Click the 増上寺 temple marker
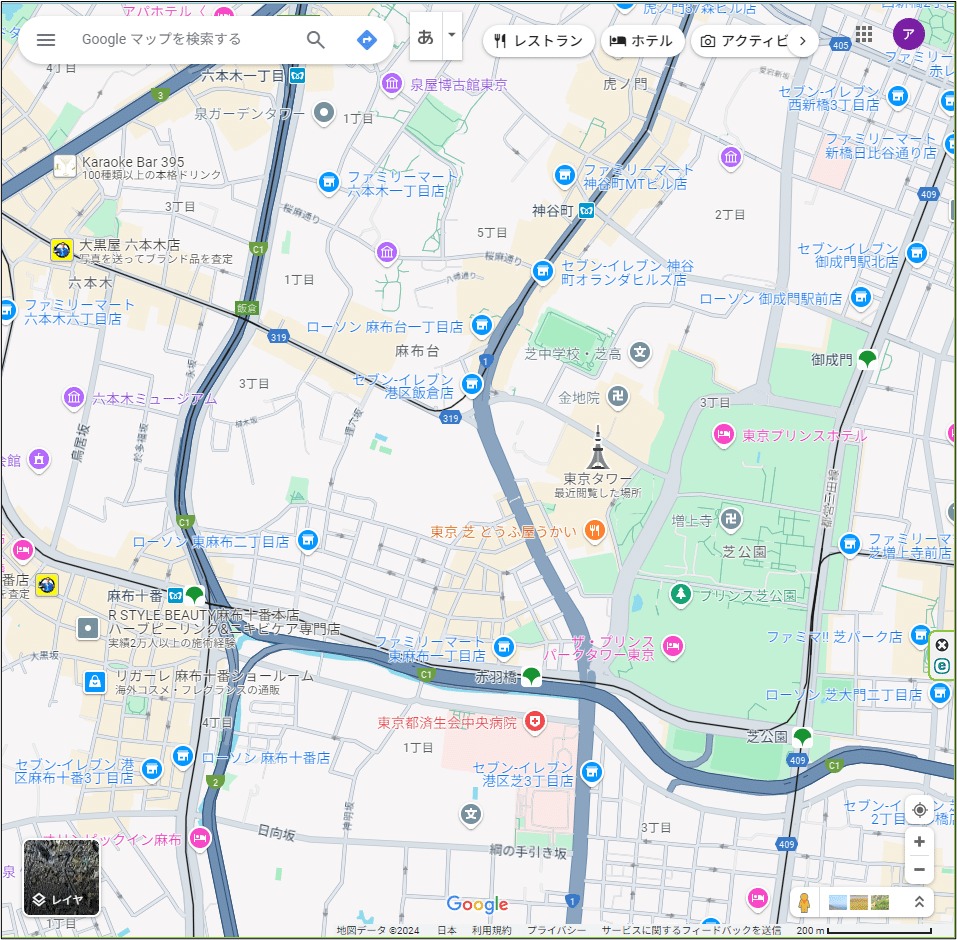 coord(731,519)
